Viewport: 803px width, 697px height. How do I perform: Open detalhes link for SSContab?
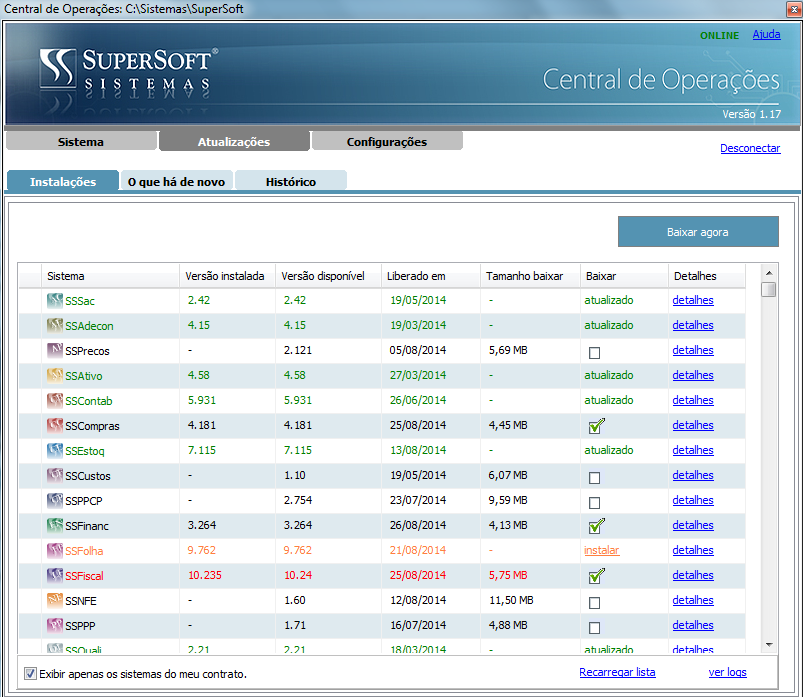pos(692,400)
